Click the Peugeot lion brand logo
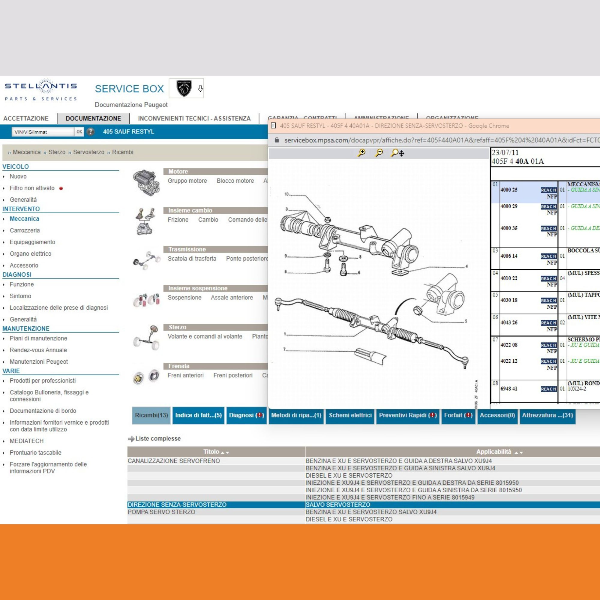This screenshot has height=600, width=600. click(x=184, y=88)
